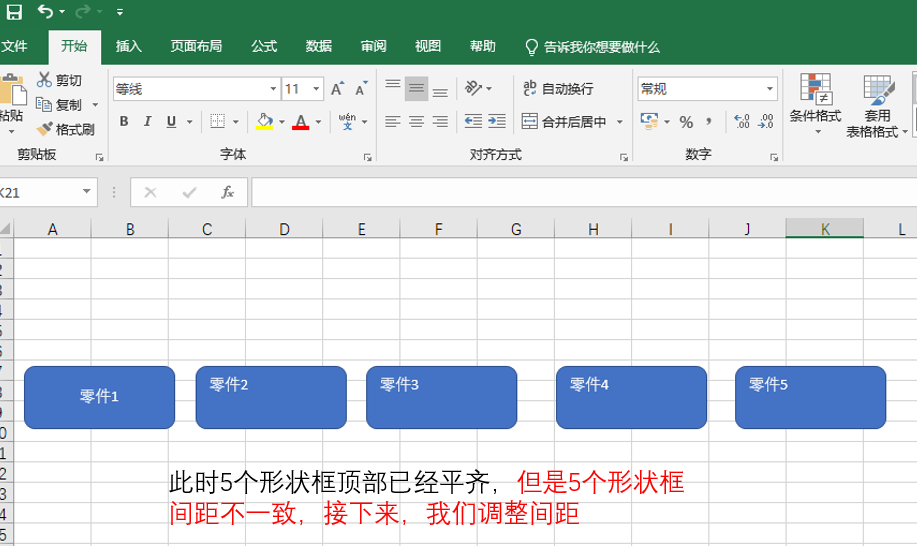
Task: Select the 零件3 shape
Action: click(442, 398)
